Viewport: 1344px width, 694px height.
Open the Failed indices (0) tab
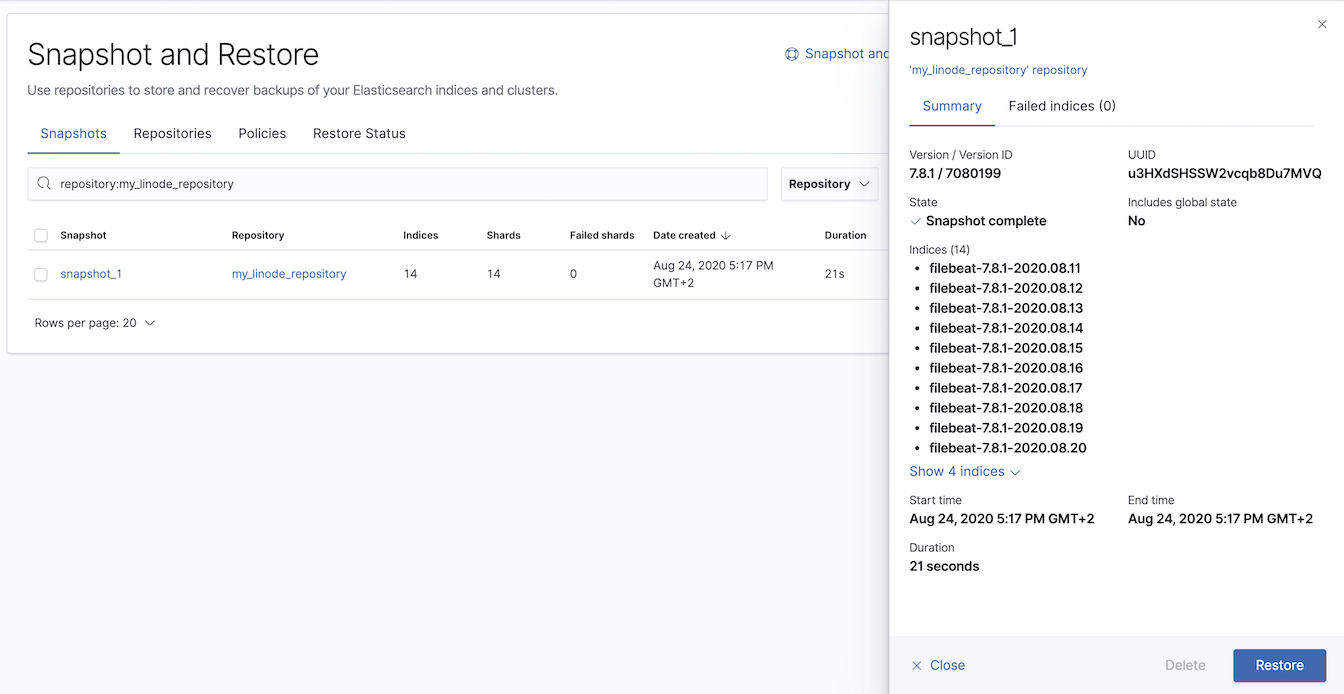[x=1062, y=106]
